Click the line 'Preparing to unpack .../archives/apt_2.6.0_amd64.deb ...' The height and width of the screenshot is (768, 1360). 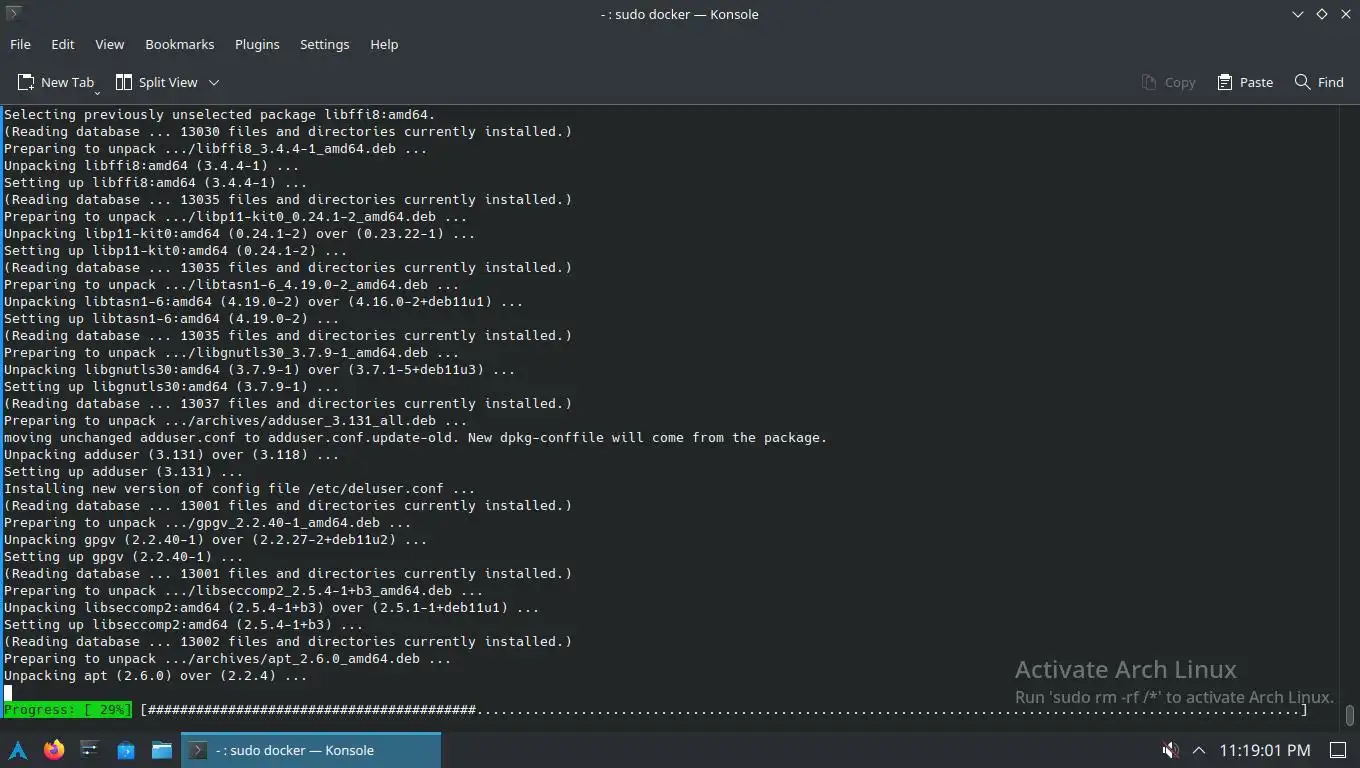228,658
